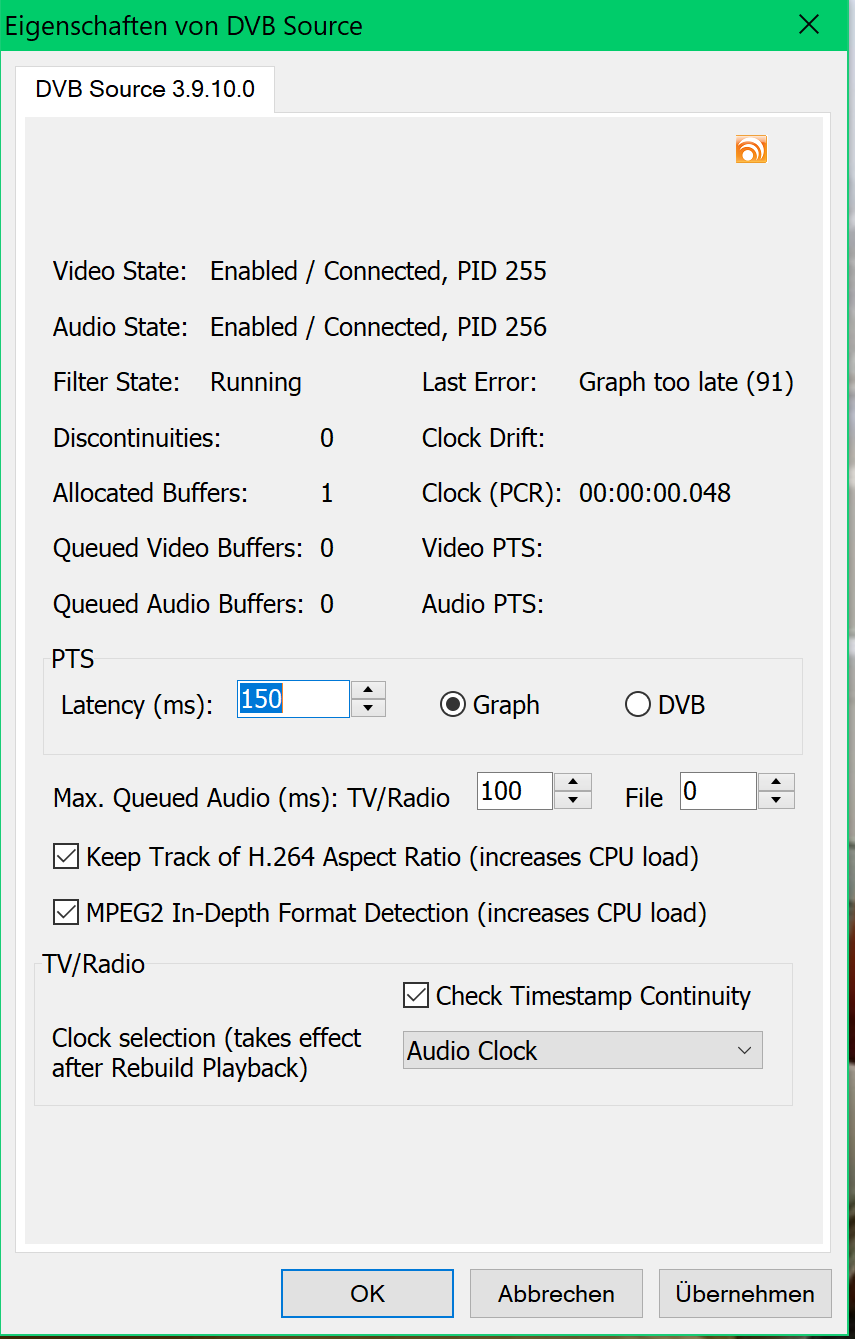Viewport: 855px width, 1339px height.
Task: Select the DVB PTS radio button
Action: 637,705
